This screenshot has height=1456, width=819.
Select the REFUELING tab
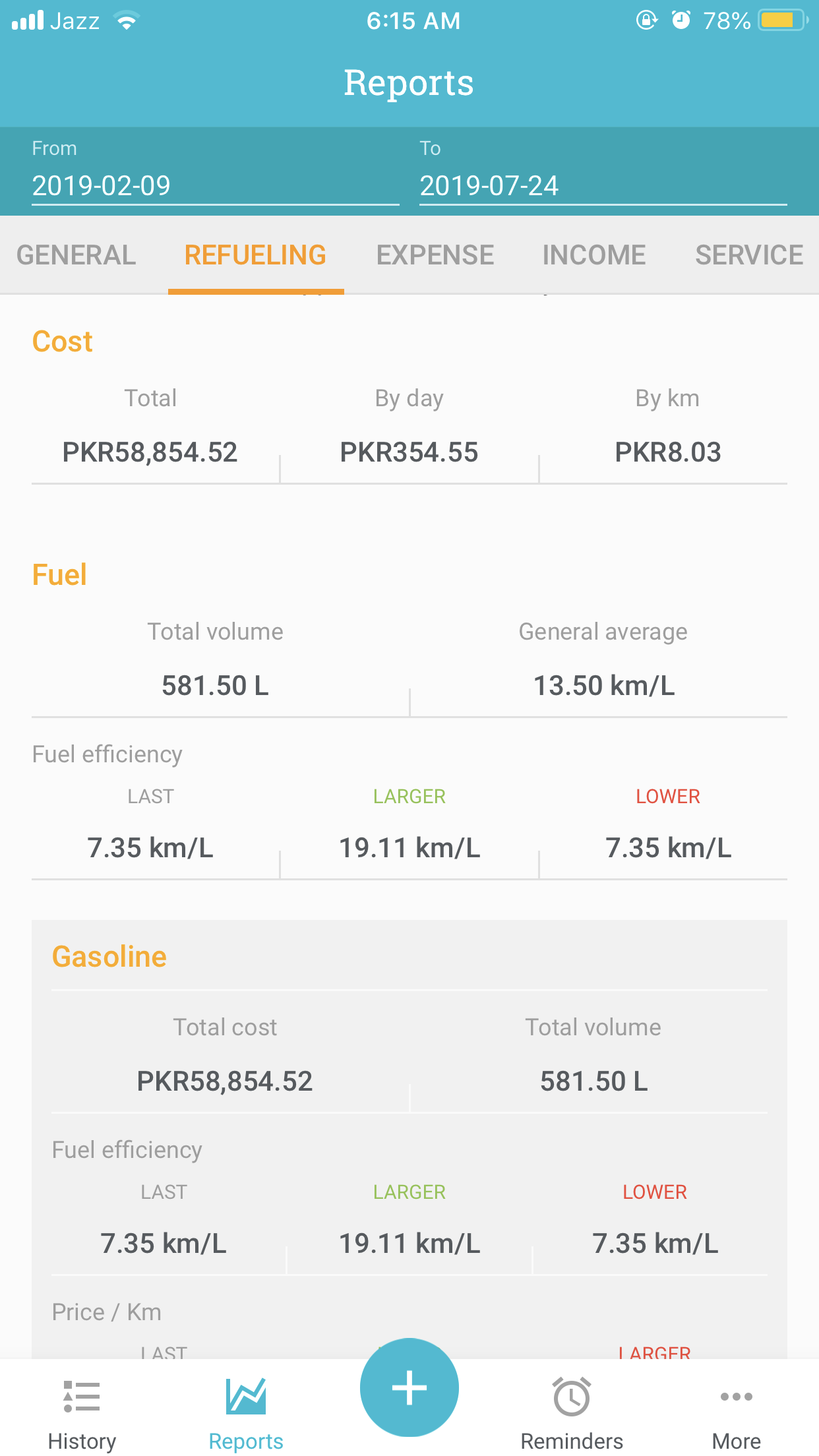click(x=256, y=255)
